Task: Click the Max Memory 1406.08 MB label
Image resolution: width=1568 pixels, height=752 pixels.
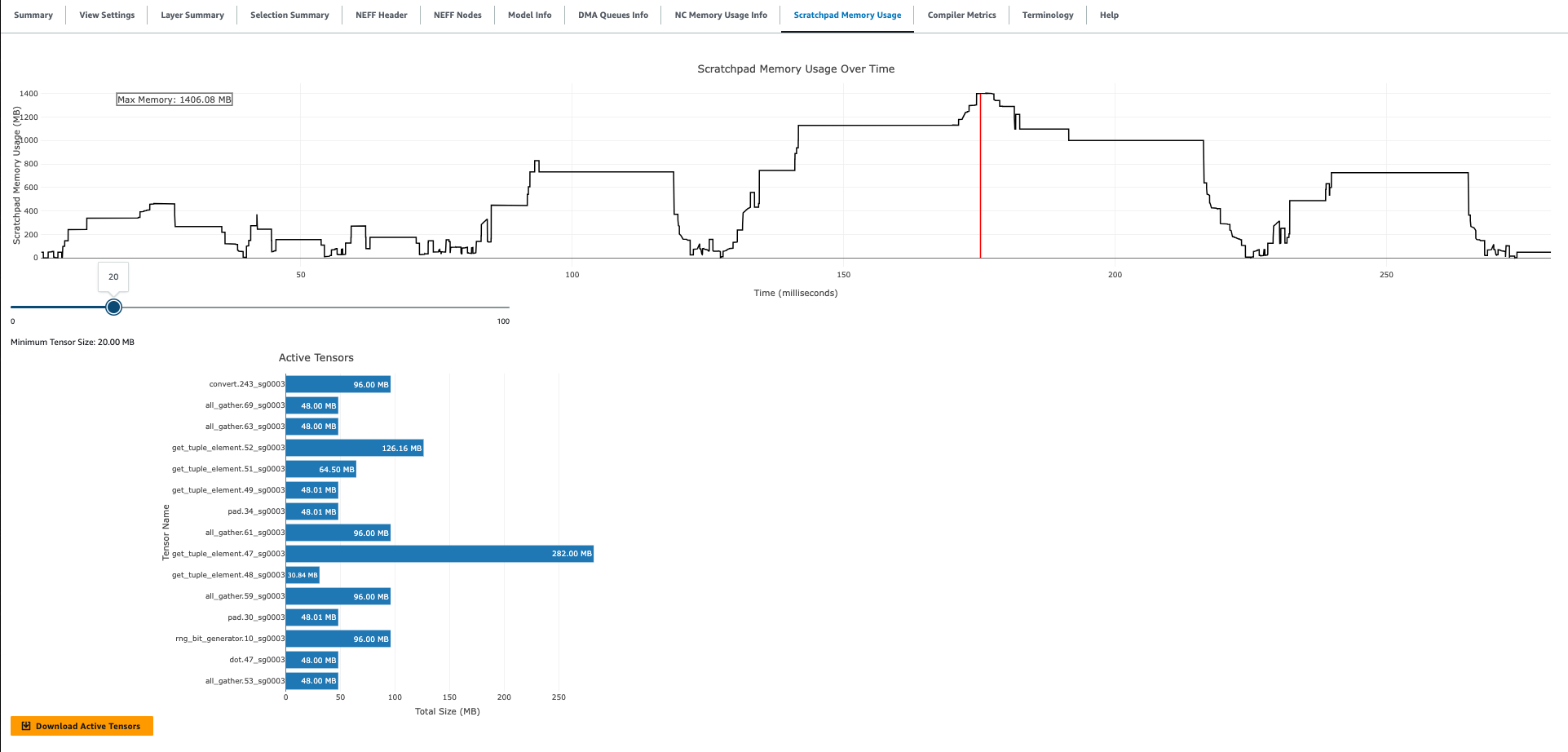Action: [174, 99]
